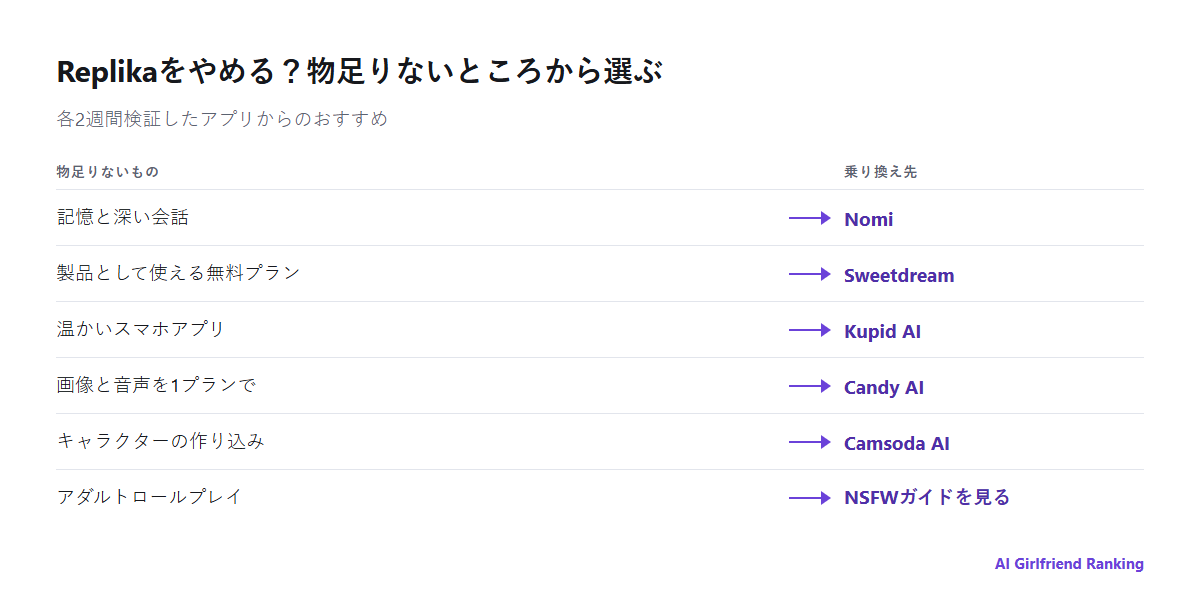
Task: Click the Nomi recommendation link
Action: click(868, 219)
